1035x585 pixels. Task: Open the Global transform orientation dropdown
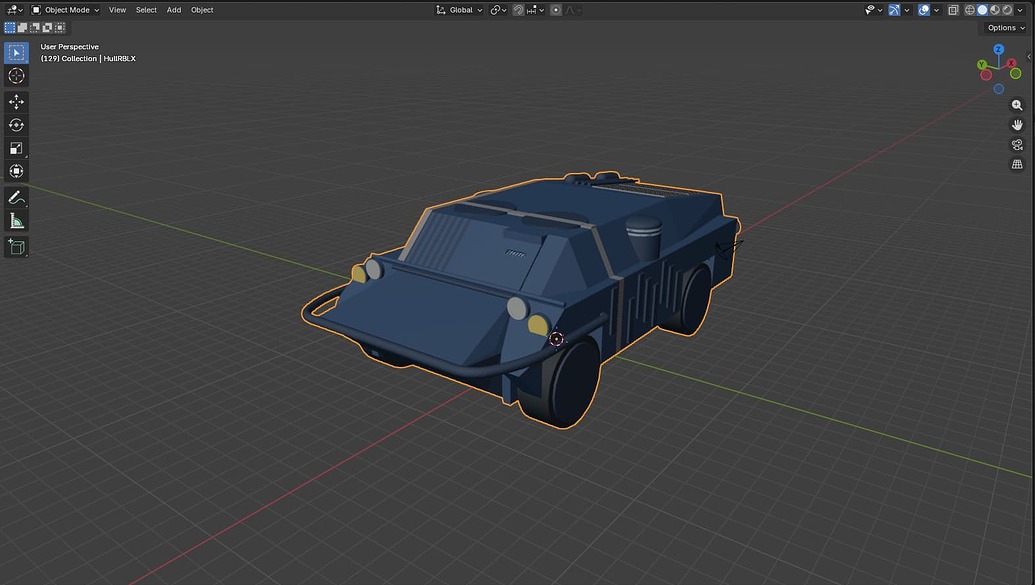(x=459, y=10)
